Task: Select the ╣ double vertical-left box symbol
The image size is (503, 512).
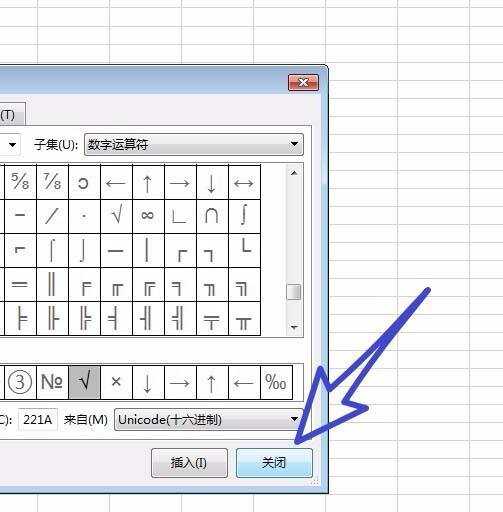Action: click(x=181, y=319)
